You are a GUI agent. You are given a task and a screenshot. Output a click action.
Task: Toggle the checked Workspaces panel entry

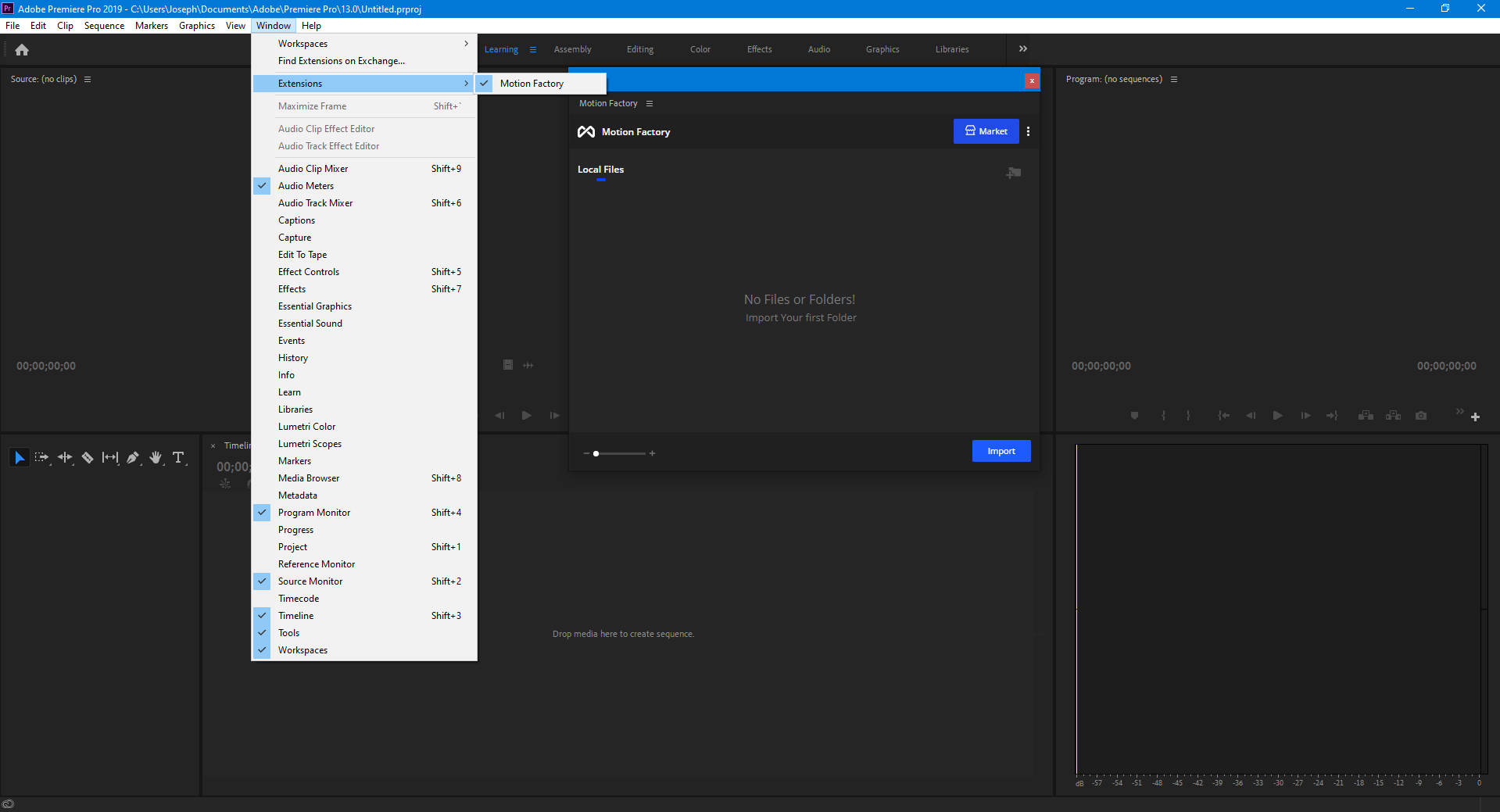[263, 650]
